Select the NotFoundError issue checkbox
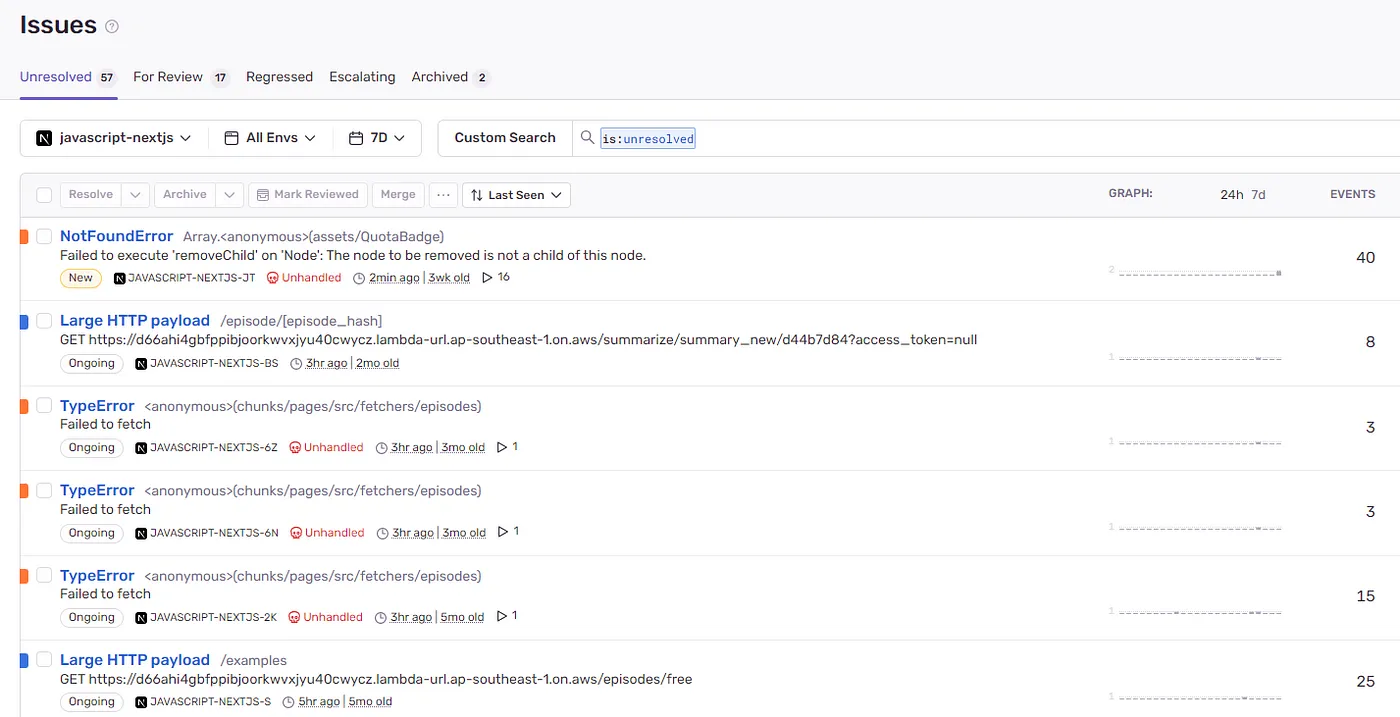This screenshot has height=717, width=1400. coord(44,236)
